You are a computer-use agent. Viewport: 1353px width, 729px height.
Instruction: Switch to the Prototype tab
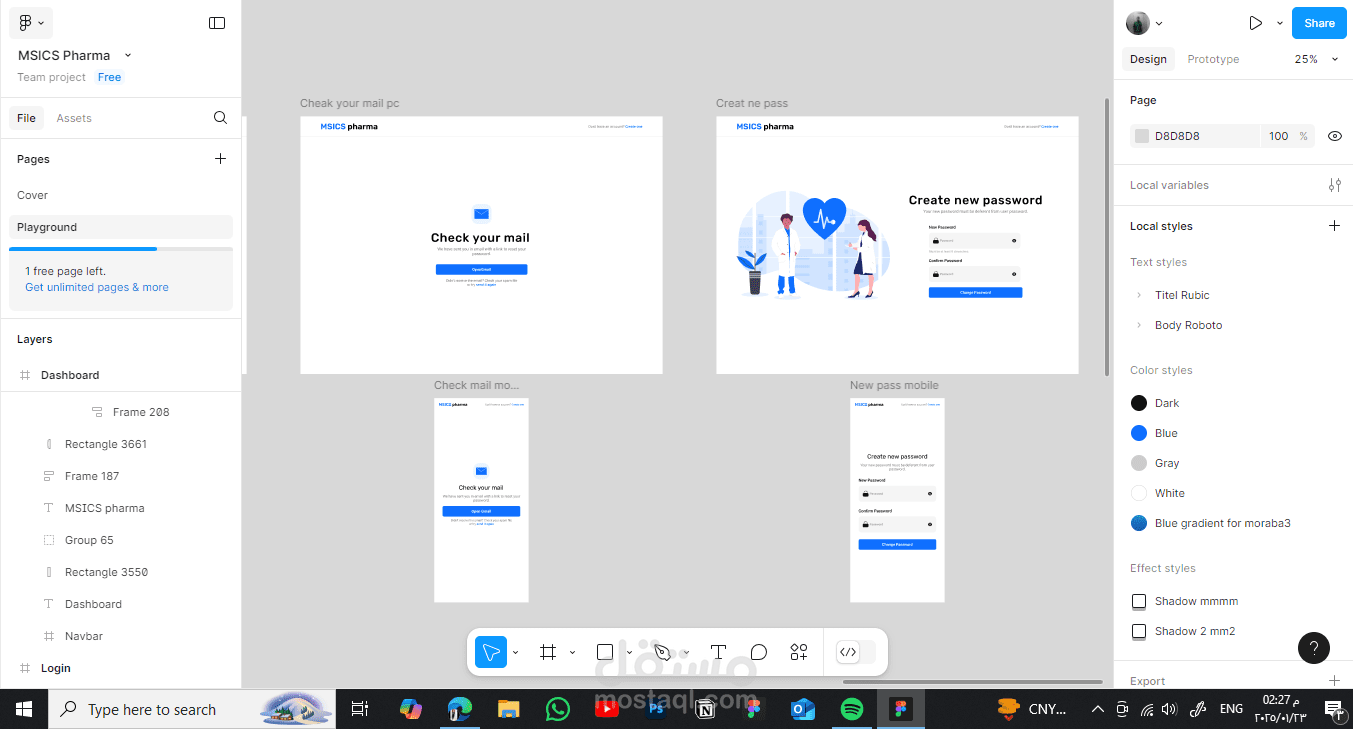click(x=1213, y=59)
